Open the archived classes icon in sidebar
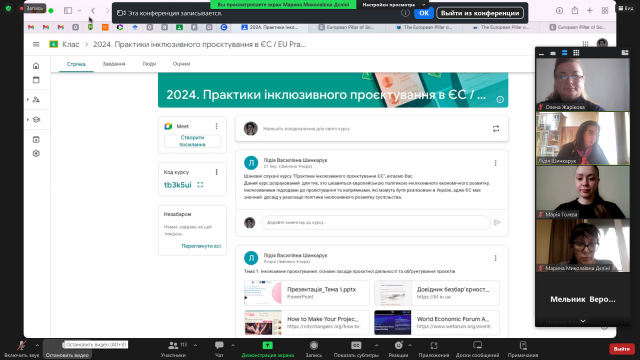The image size is (640, 360). point(36,140)
